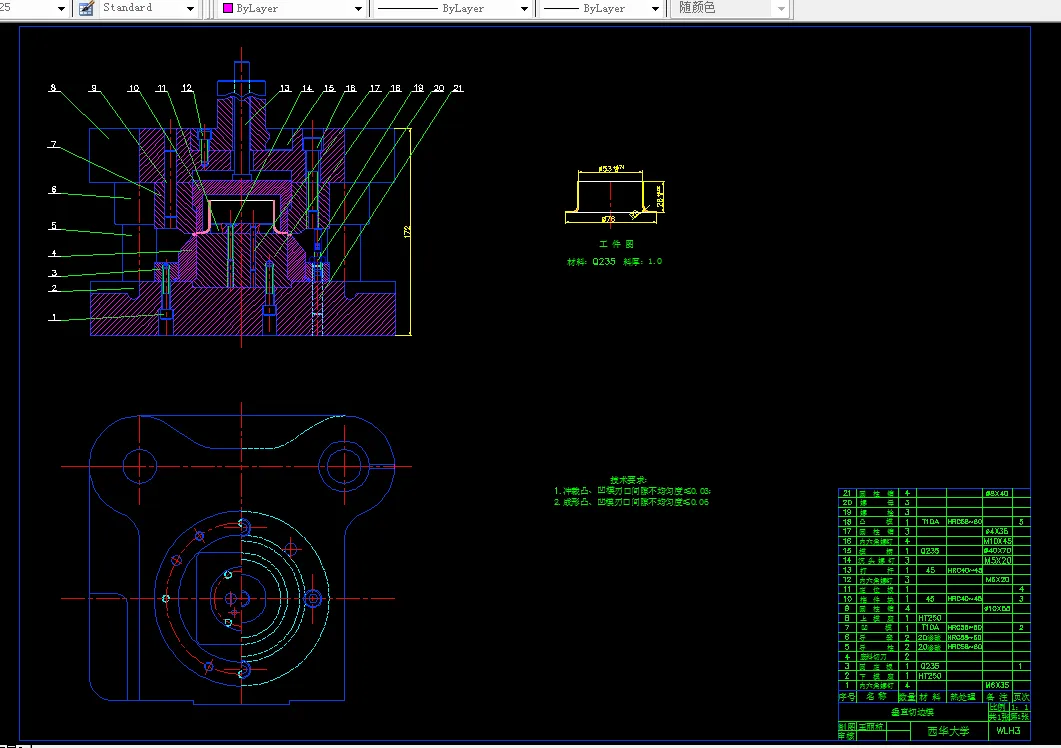
Task: Select technical requirement line 2 text
Action: pyautogui.click(x=631, y=502)
